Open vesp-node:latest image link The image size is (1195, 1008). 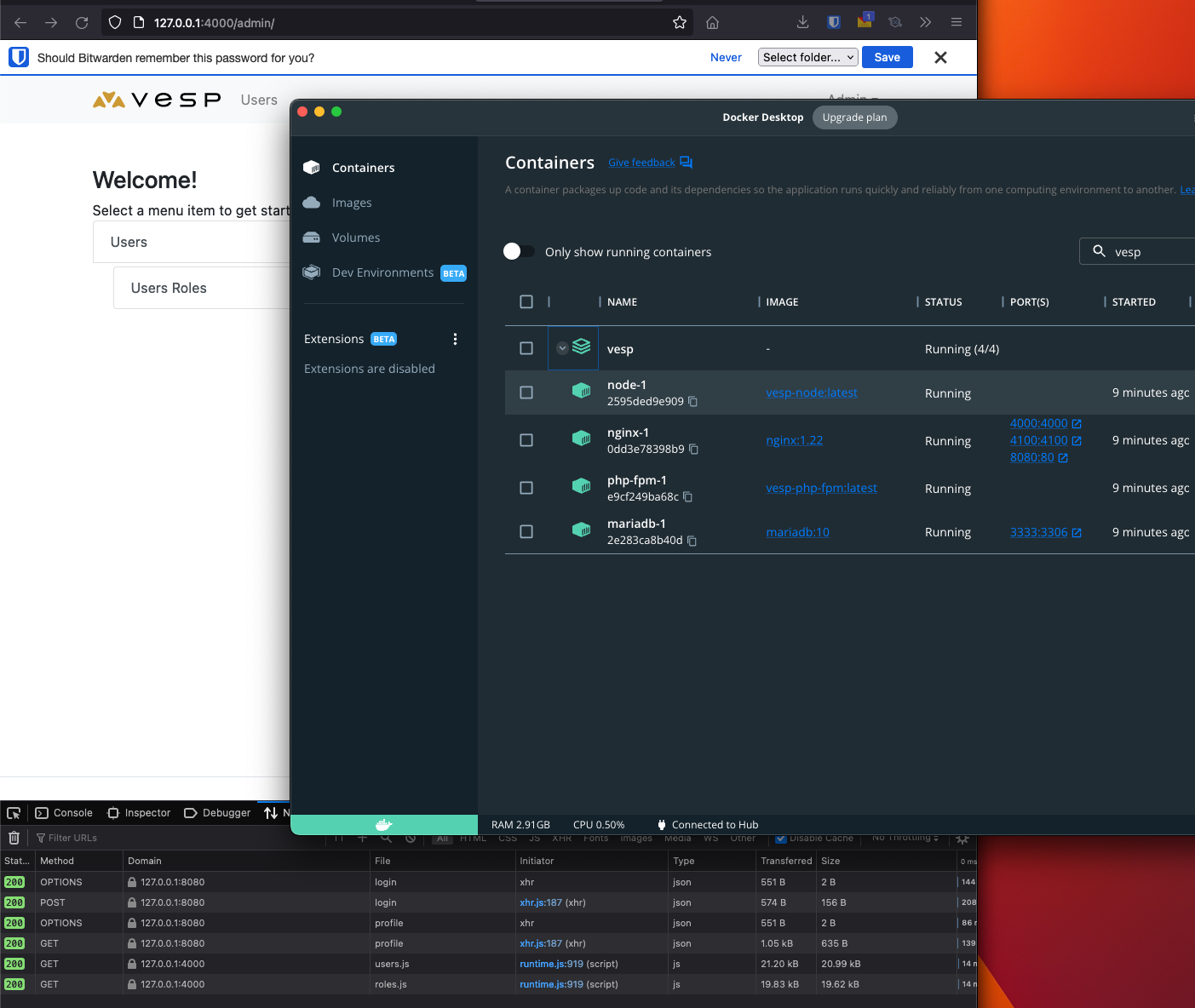(812, 392)
